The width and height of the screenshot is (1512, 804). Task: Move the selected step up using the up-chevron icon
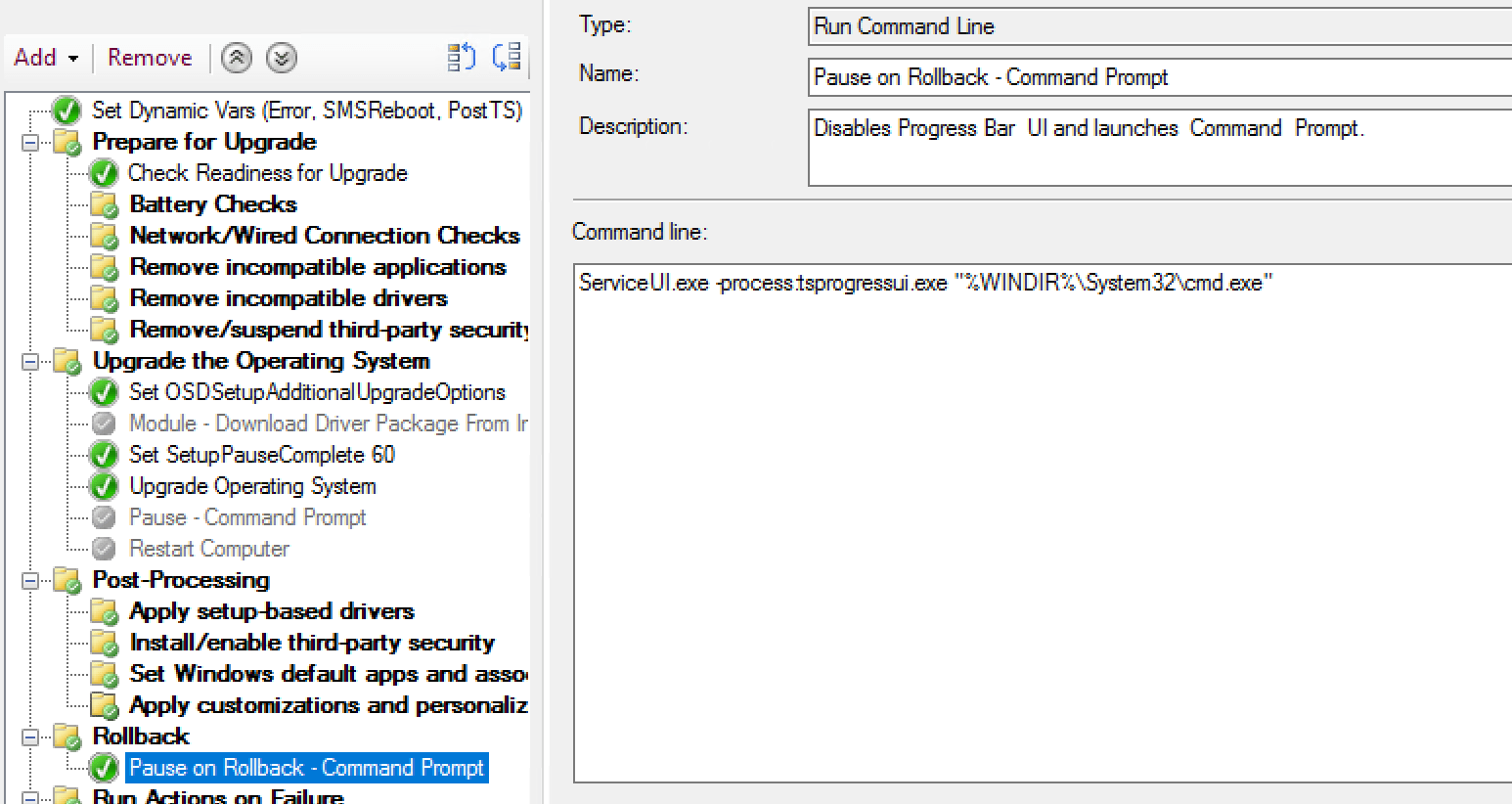[236, 59]
